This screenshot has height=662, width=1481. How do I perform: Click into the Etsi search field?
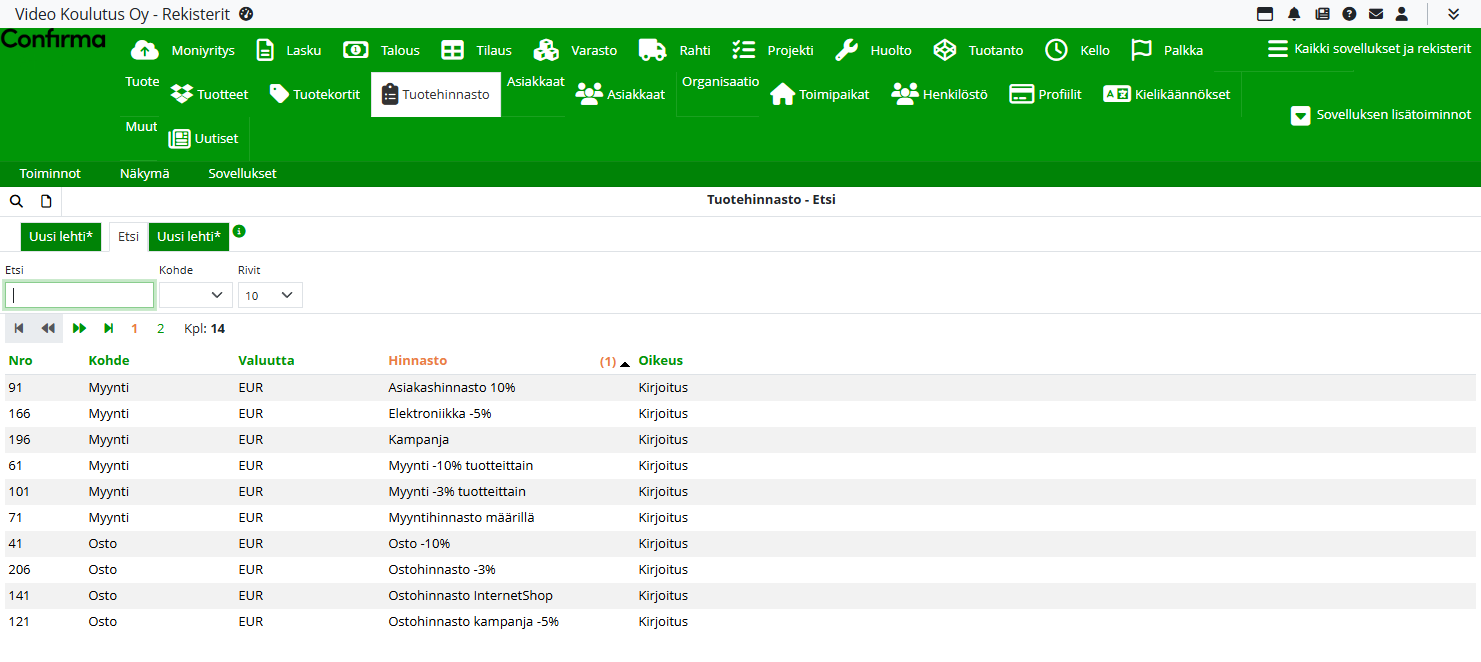click(x=80, y=295)
